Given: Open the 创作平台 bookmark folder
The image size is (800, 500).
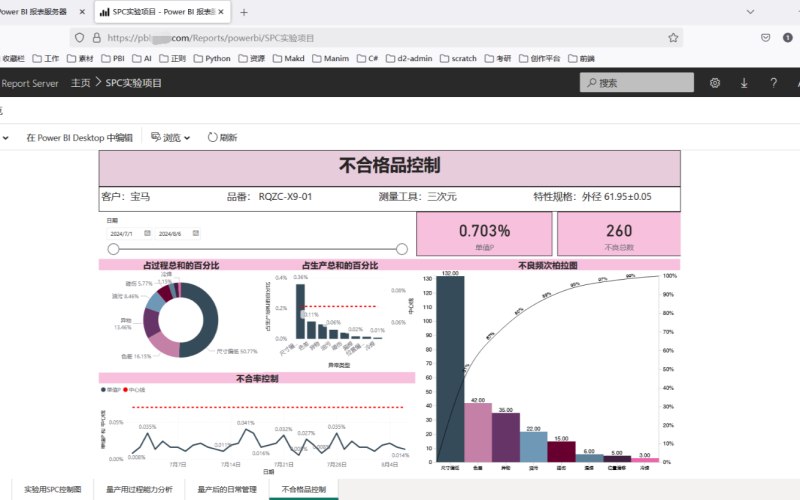Looking at the screenshot, I should [x=540, y=59].
